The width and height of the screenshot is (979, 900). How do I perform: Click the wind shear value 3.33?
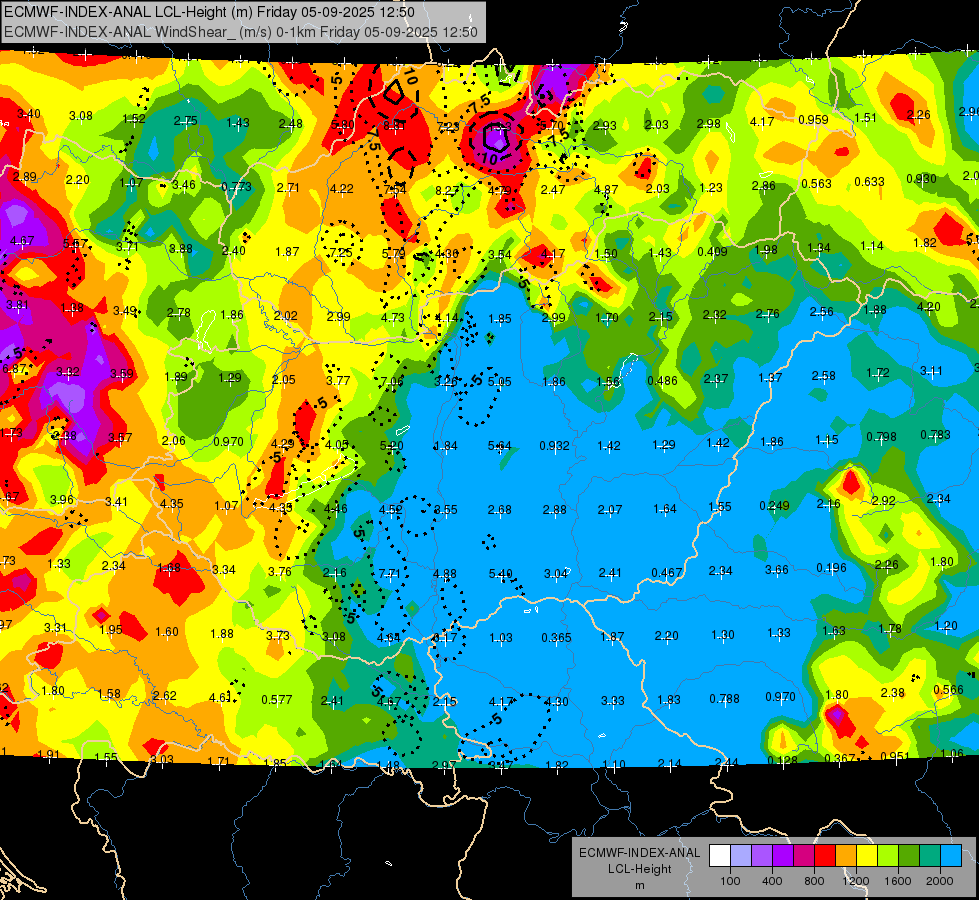coord(612,701)
